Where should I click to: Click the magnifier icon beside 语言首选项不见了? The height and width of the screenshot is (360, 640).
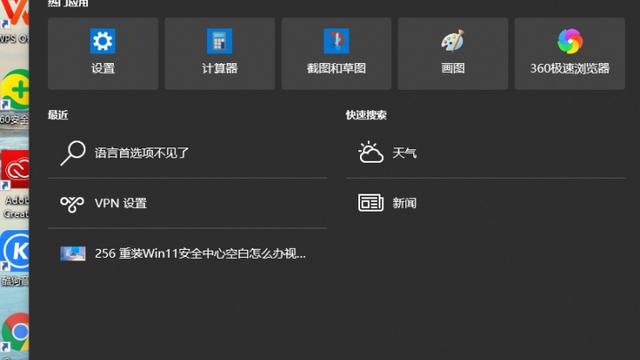73,153
